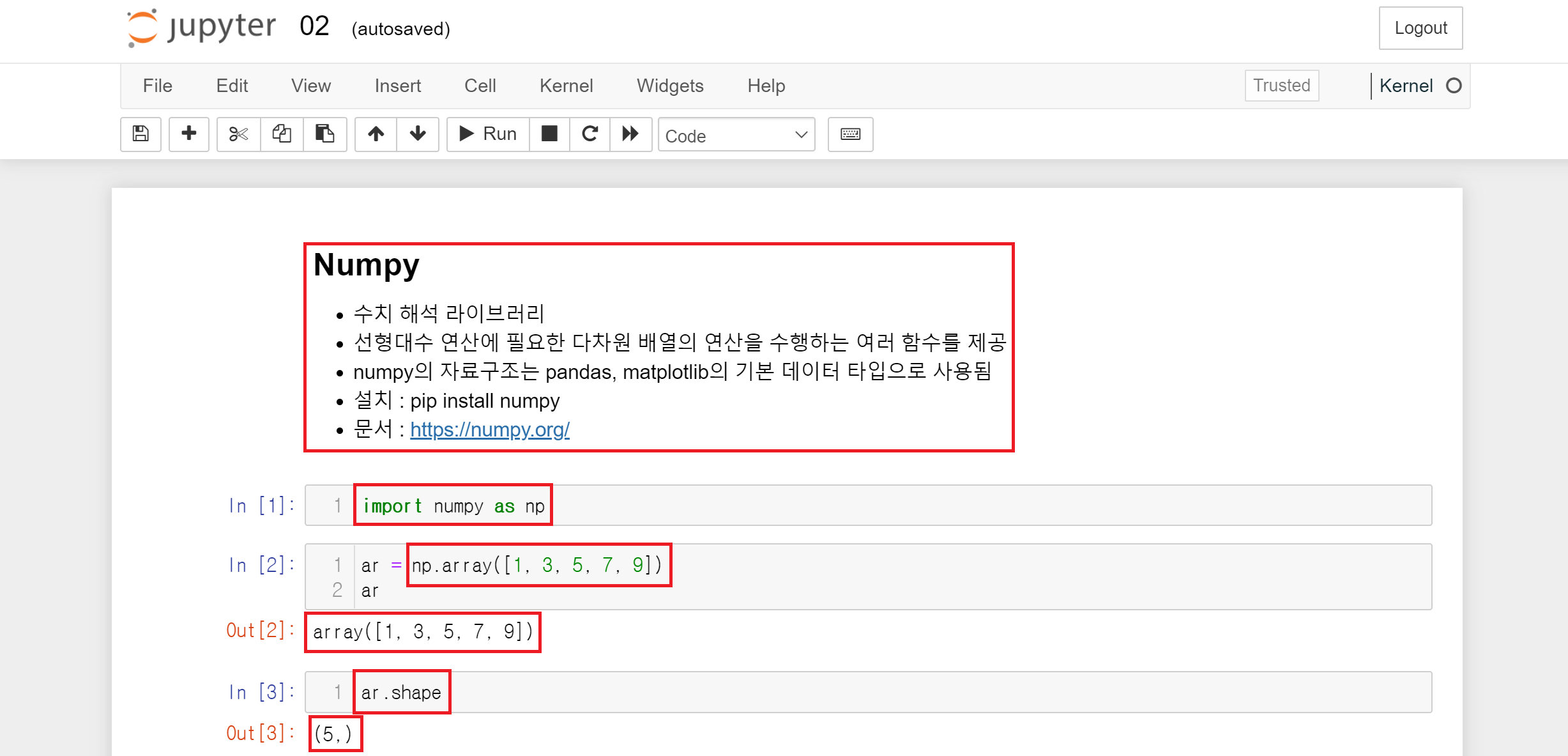Restart the kernel with circular arrow
Screen dimensions: 1568x756
[590, 134]
